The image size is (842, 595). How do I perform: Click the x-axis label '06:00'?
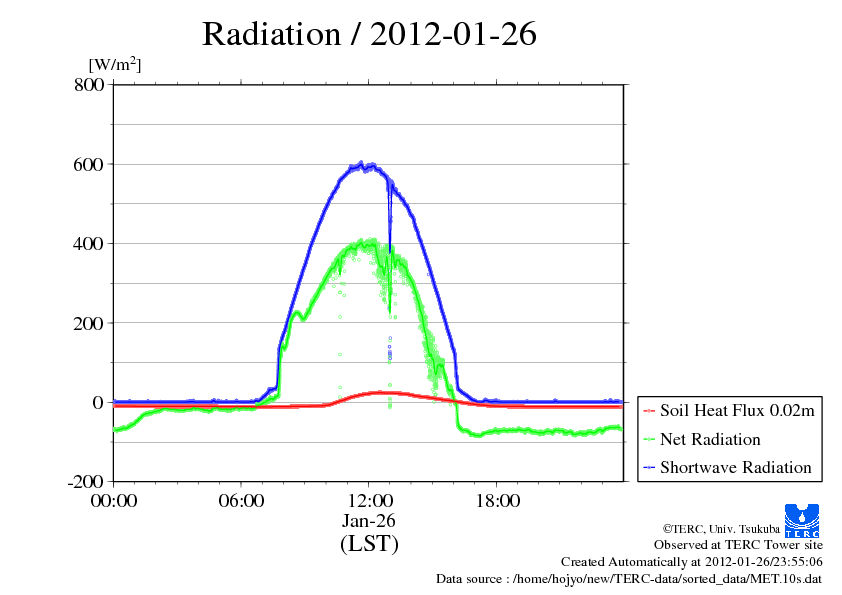point(241,501)
